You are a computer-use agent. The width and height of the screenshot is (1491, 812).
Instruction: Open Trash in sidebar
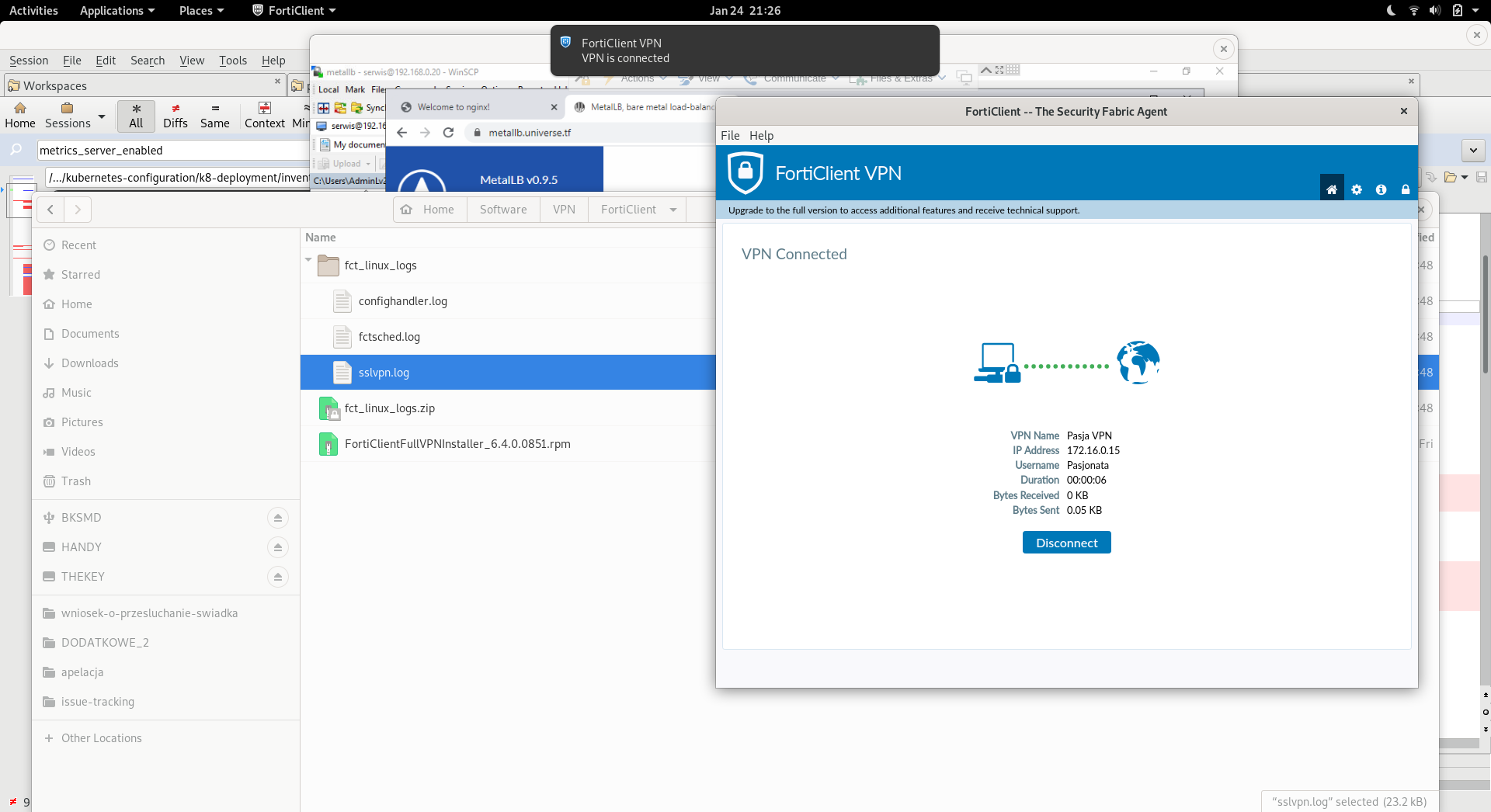pos(165,481)
